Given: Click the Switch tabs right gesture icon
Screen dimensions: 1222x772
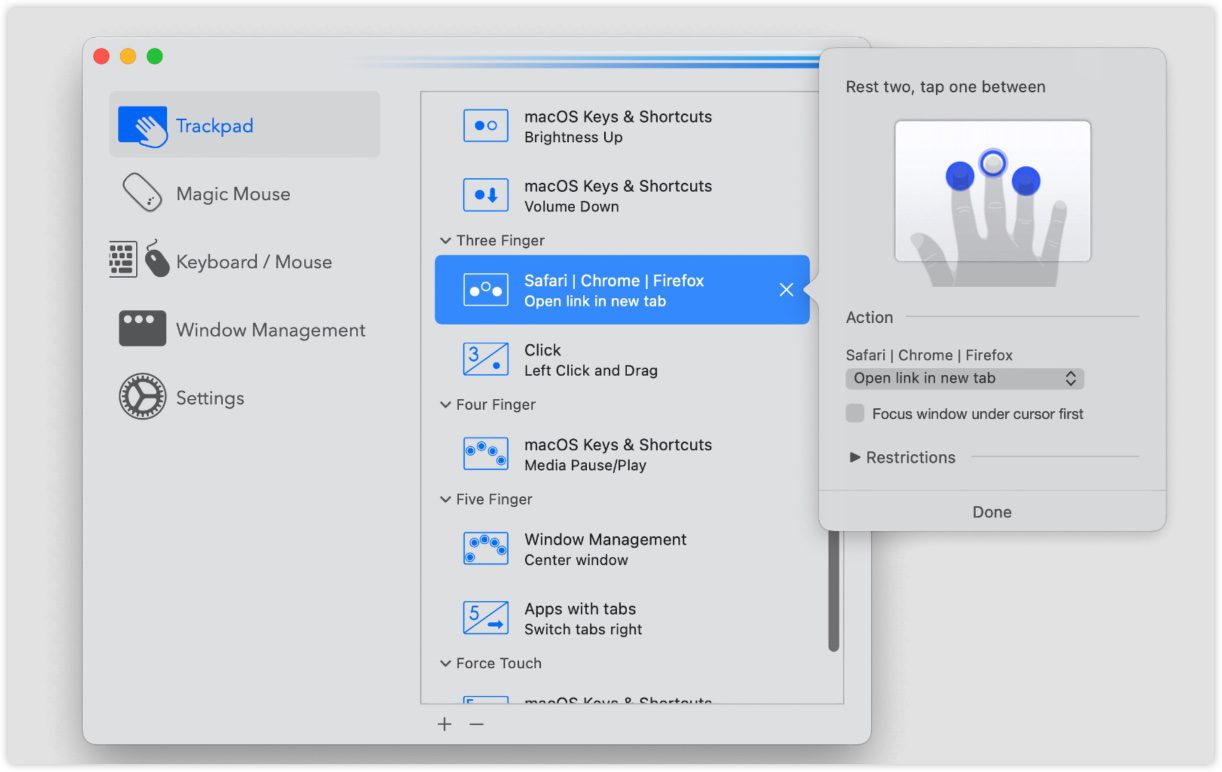Looking at the screenshot, I should click(x=486, y=618).
